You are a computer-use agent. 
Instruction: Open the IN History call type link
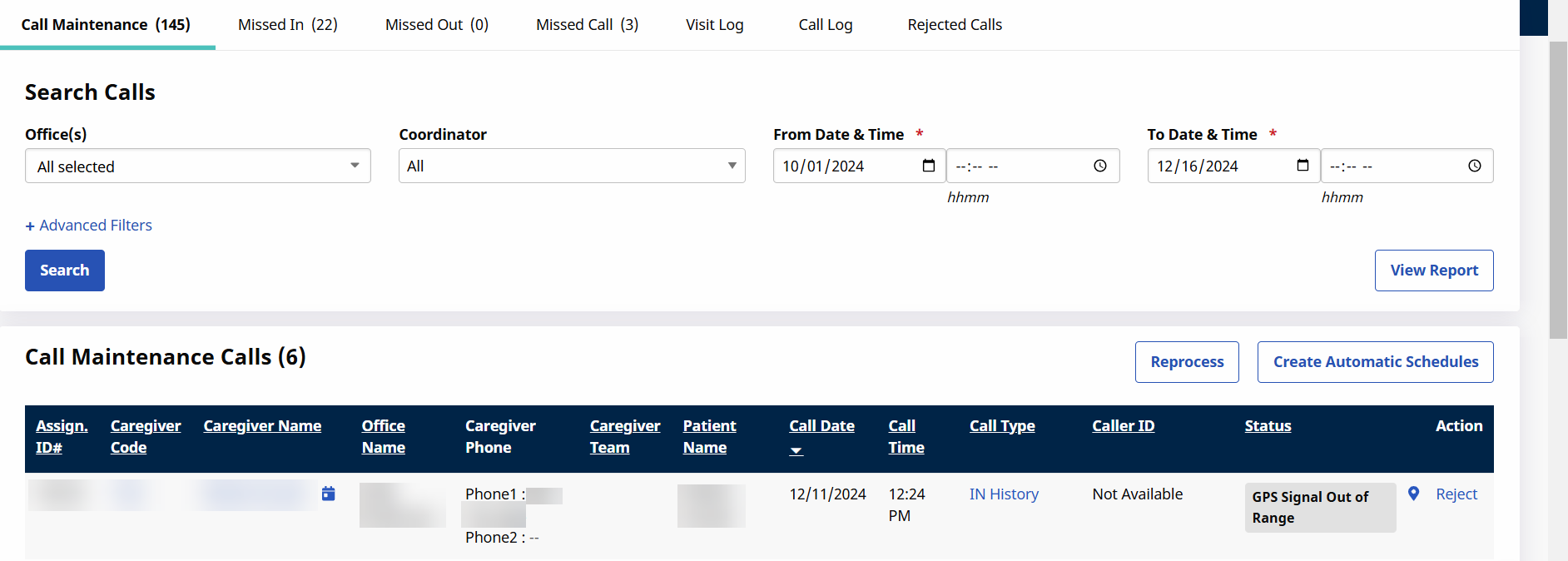click(1004, 494)
